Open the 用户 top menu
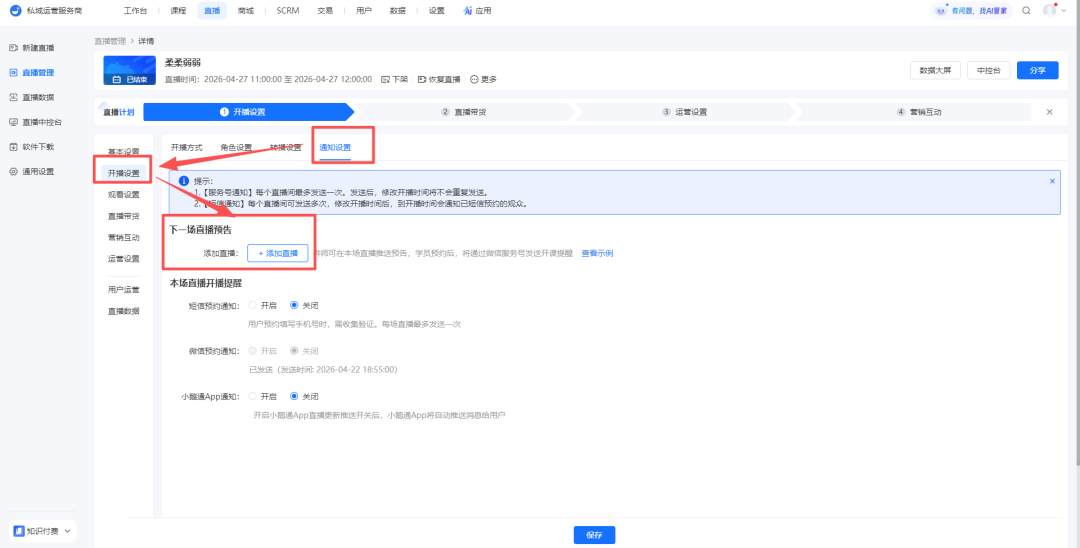 pyautogui.click(x=364, y=11)
